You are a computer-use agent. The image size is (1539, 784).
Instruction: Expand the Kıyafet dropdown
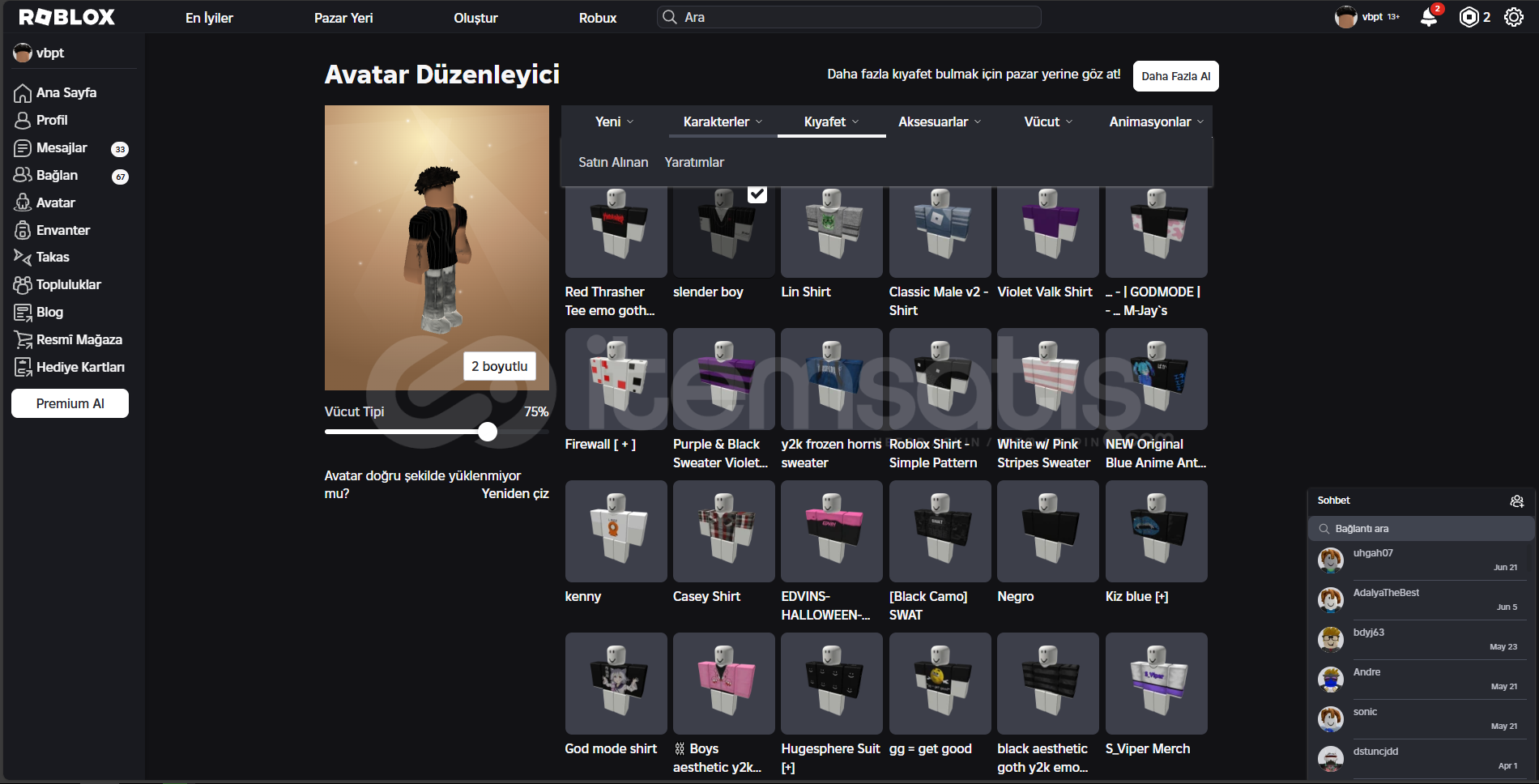(x=831, y=121)
